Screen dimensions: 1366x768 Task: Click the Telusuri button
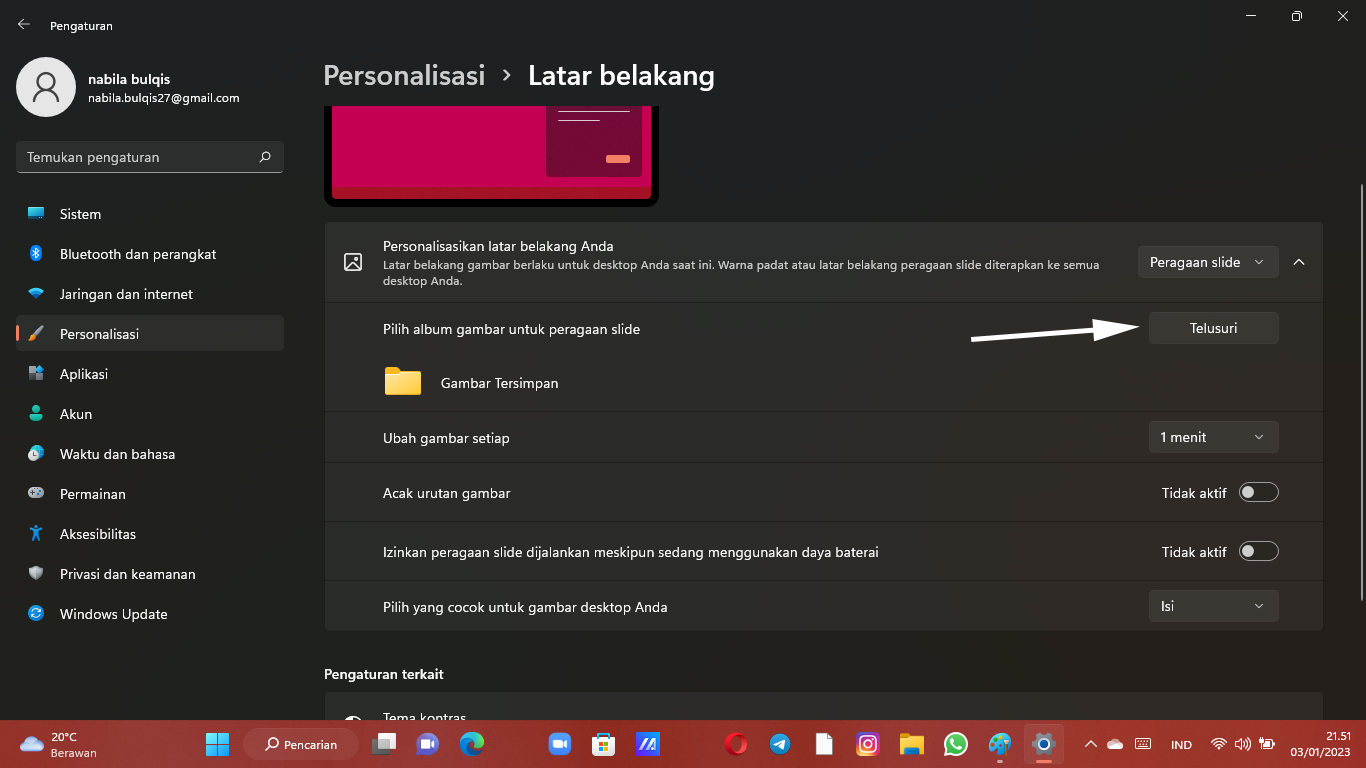1214,328
